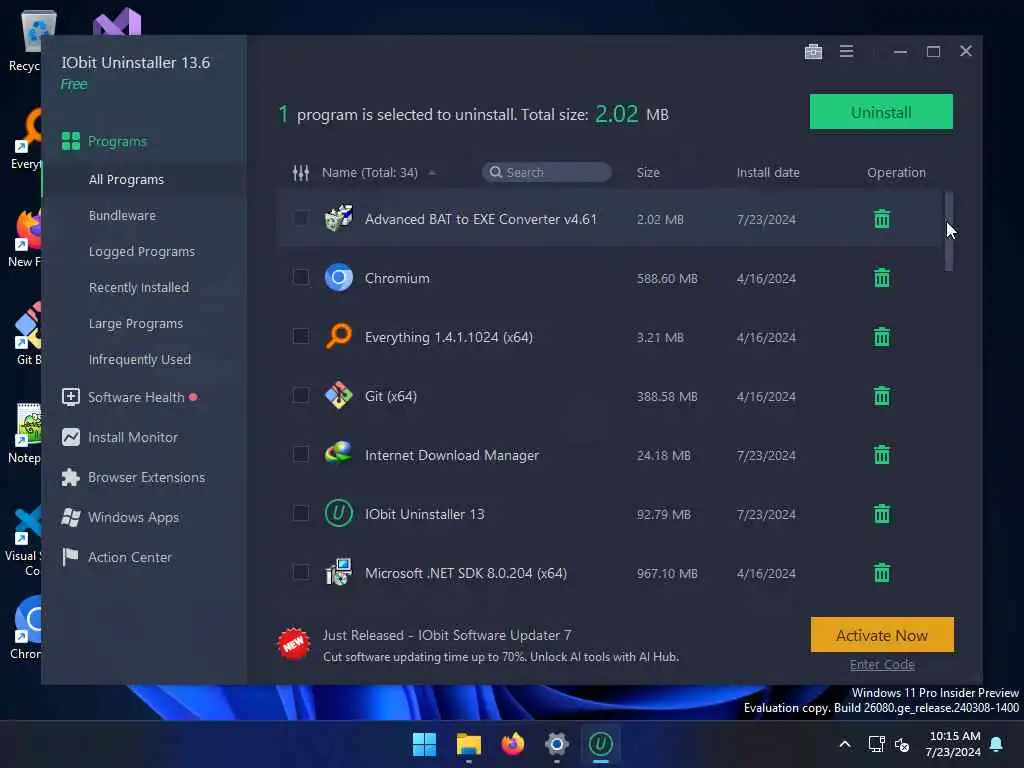
Task: Click IObit Uninstaller taskbar icon
Action: 600,744
